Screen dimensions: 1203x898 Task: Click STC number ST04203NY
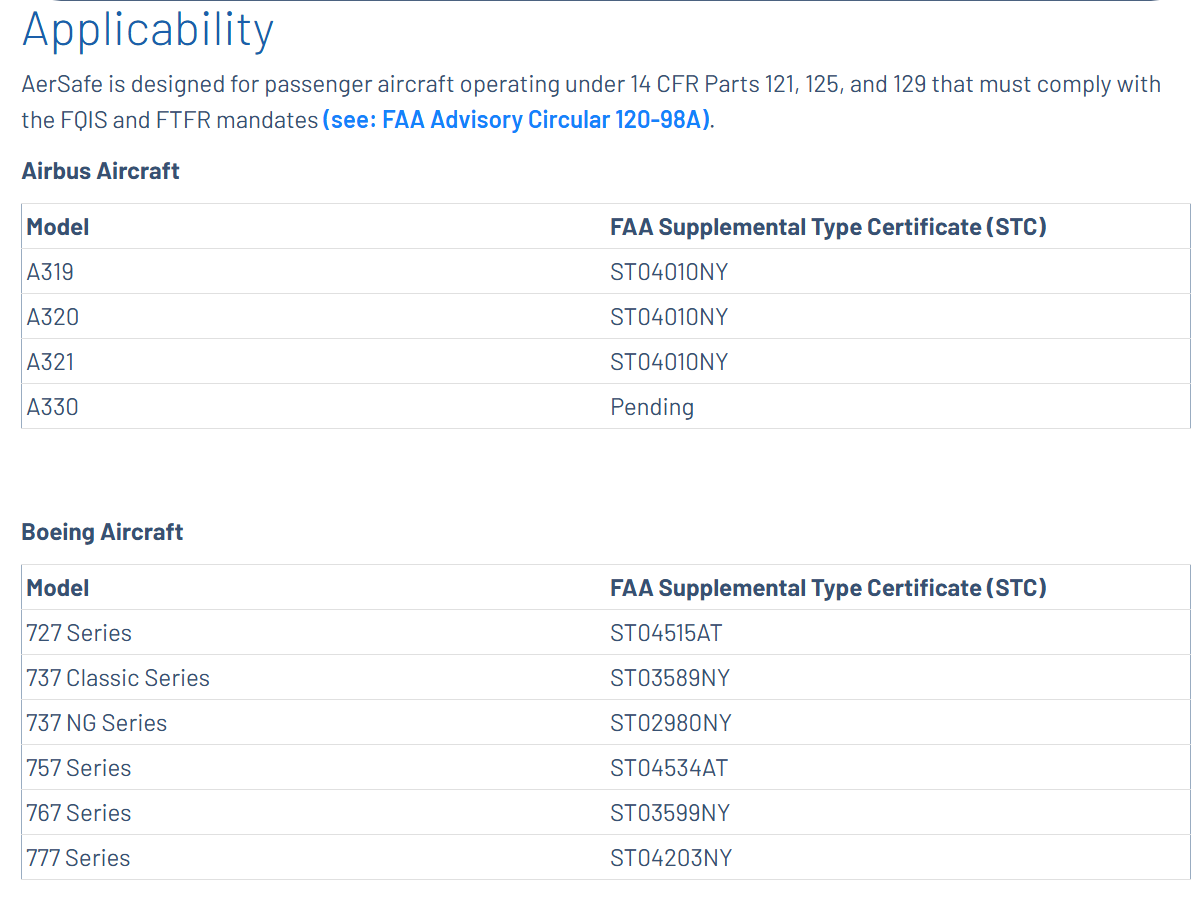(x=670, y=858)
